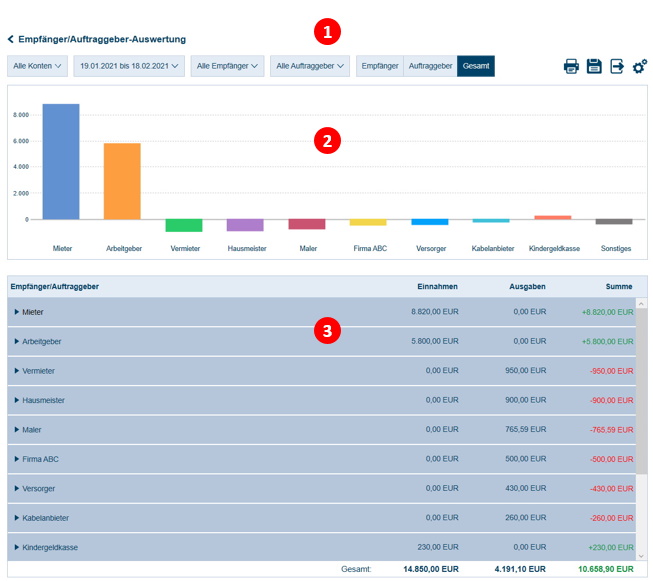Open the Alle Konten dropdown
Image resolution: width=653 pixels, height=581 pixels.
[x=37, y=66]
